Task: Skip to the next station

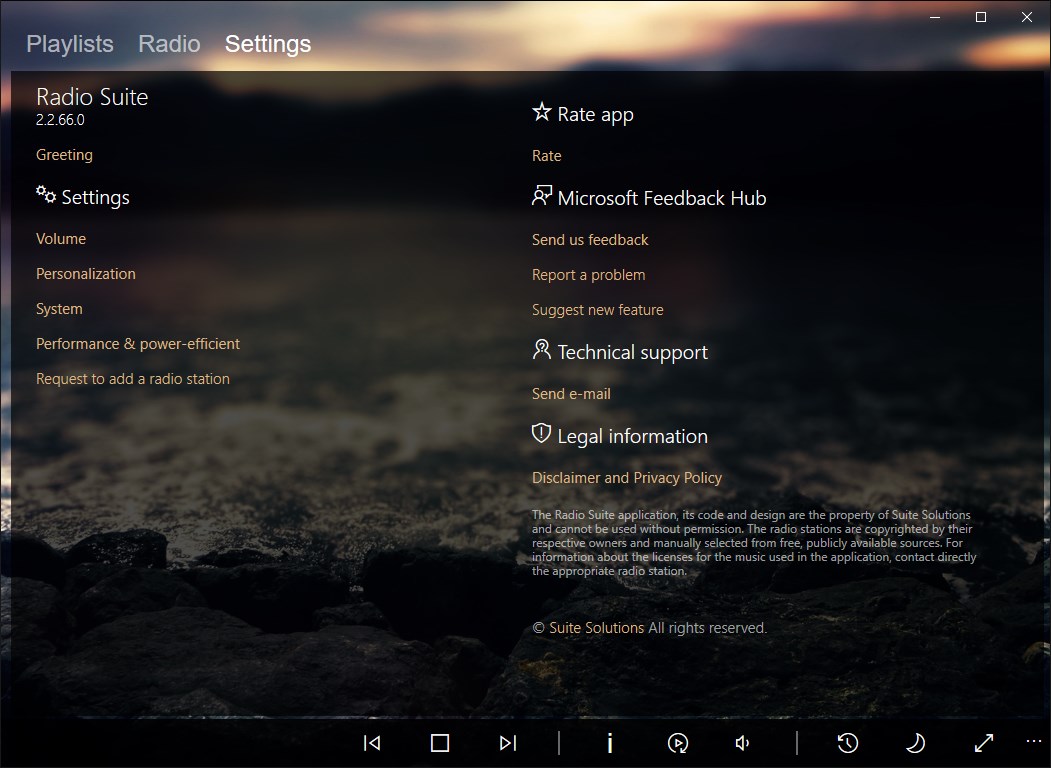Action: (508, 743)
